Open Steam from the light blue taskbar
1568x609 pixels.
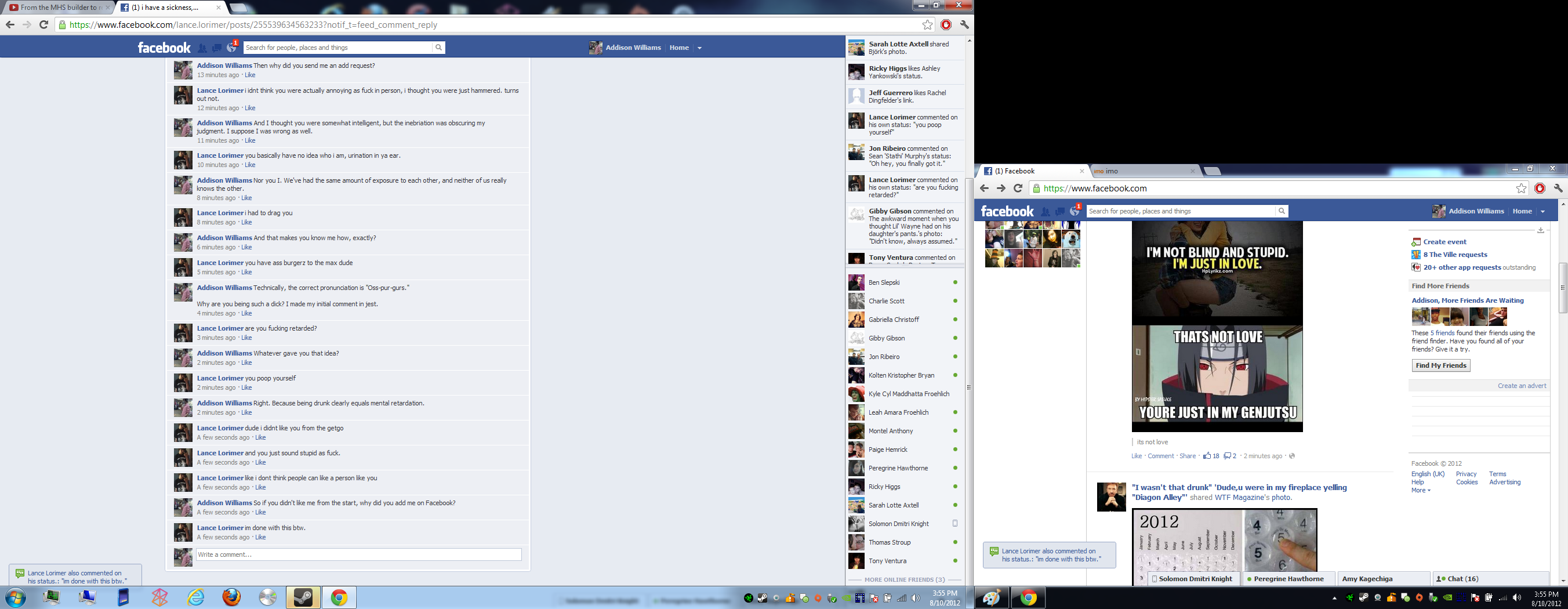[x=303, y=597]
